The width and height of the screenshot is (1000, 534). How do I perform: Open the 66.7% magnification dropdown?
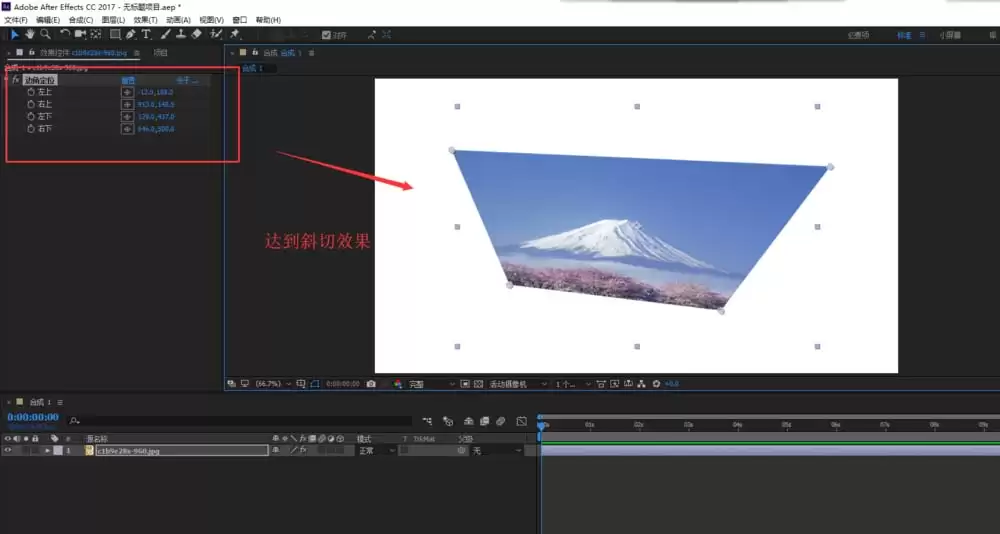[273, 384]
